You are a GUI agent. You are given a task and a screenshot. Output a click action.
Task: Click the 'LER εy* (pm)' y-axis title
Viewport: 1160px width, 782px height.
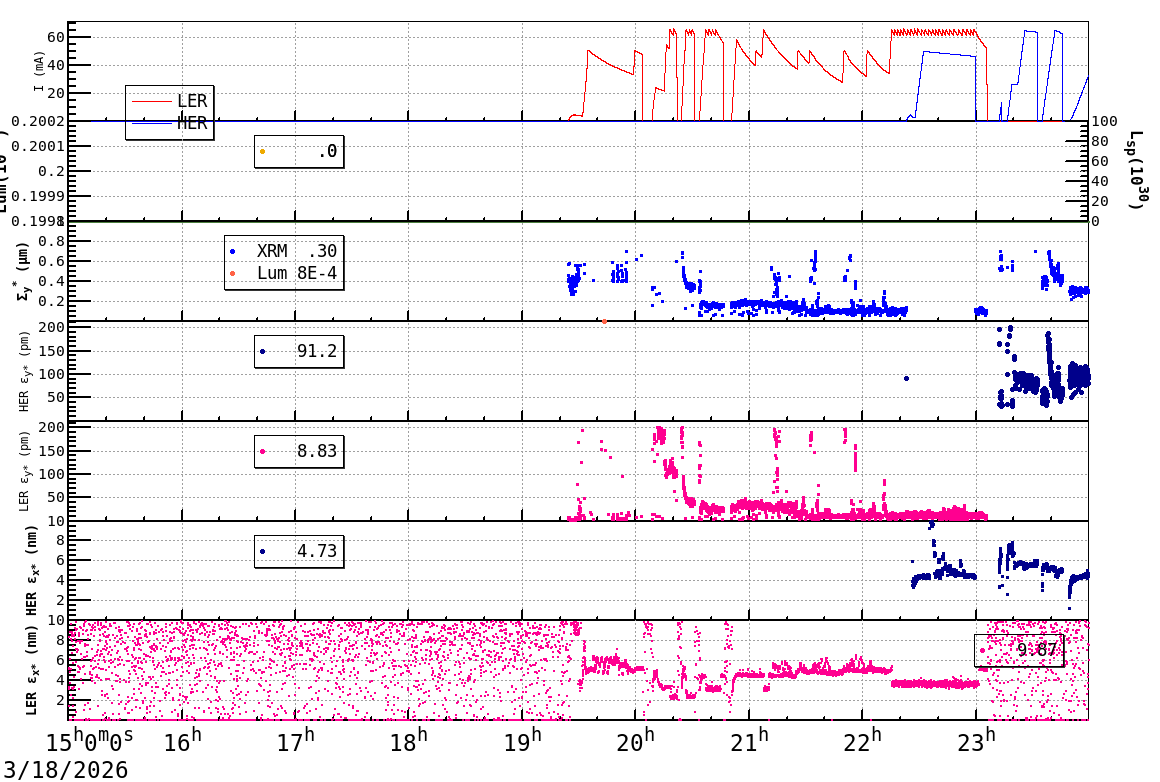click(24, 471)
